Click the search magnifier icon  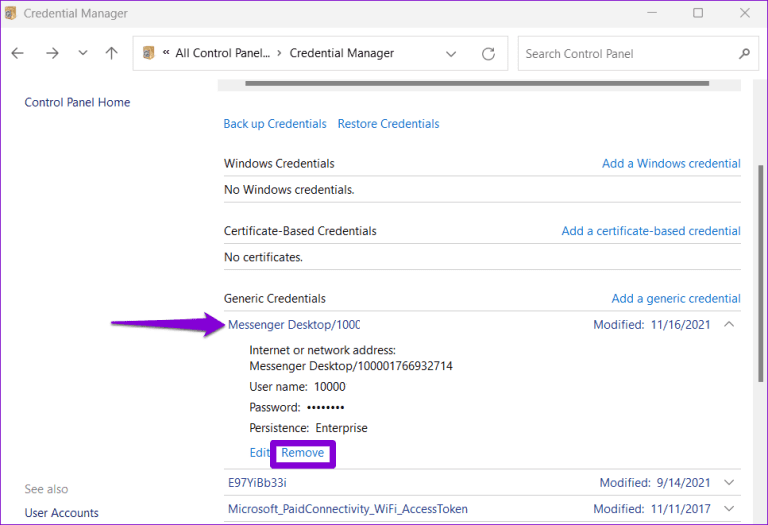click(744, 53)
